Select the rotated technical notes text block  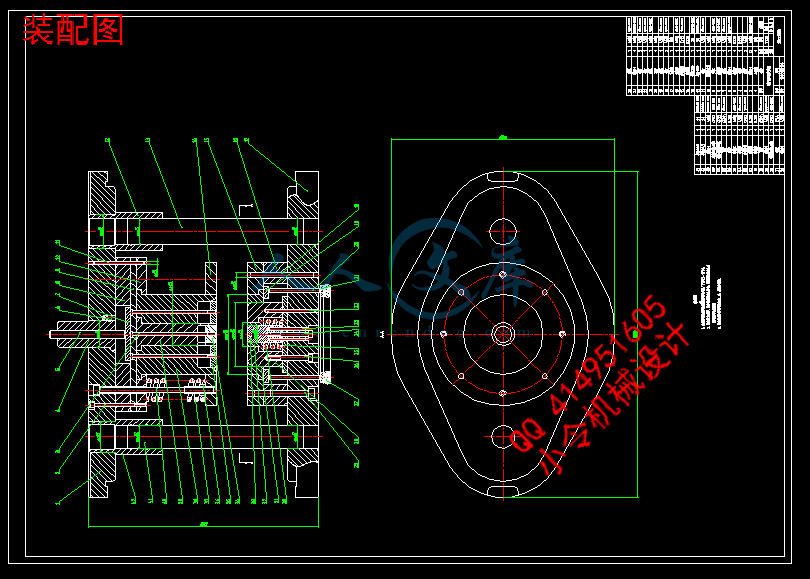click(x=707, y=297)
